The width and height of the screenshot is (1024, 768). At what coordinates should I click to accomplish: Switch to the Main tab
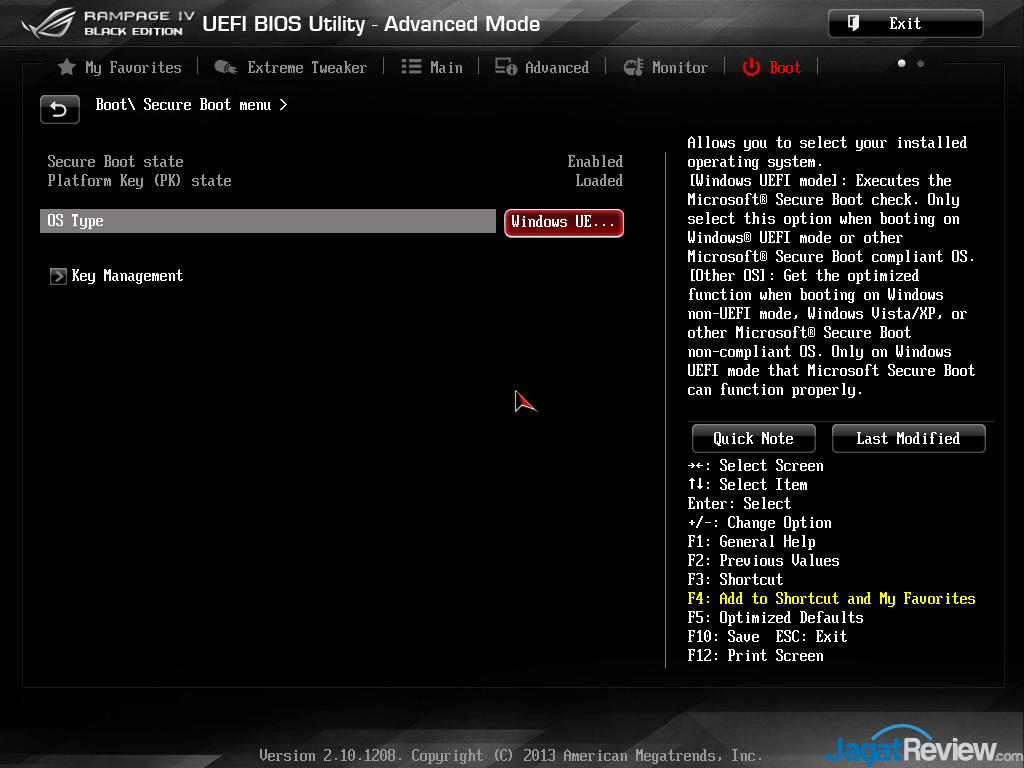(x=446, y=67)
